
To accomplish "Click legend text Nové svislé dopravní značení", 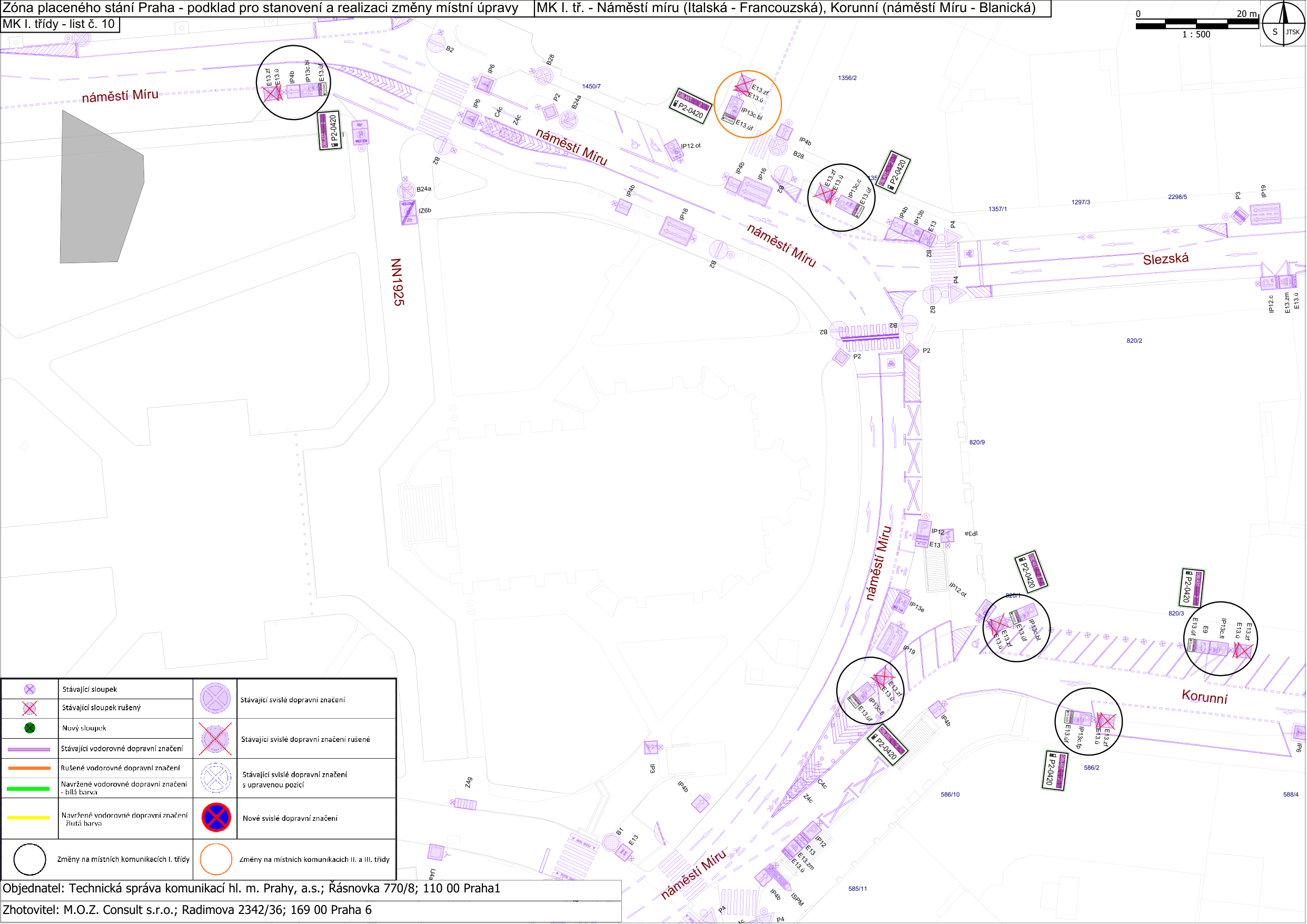I will click(290, 819).
